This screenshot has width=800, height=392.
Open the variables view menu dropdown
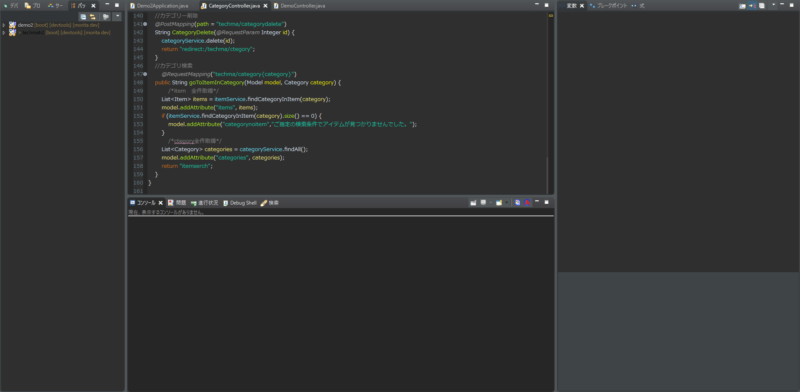point(773,5)
